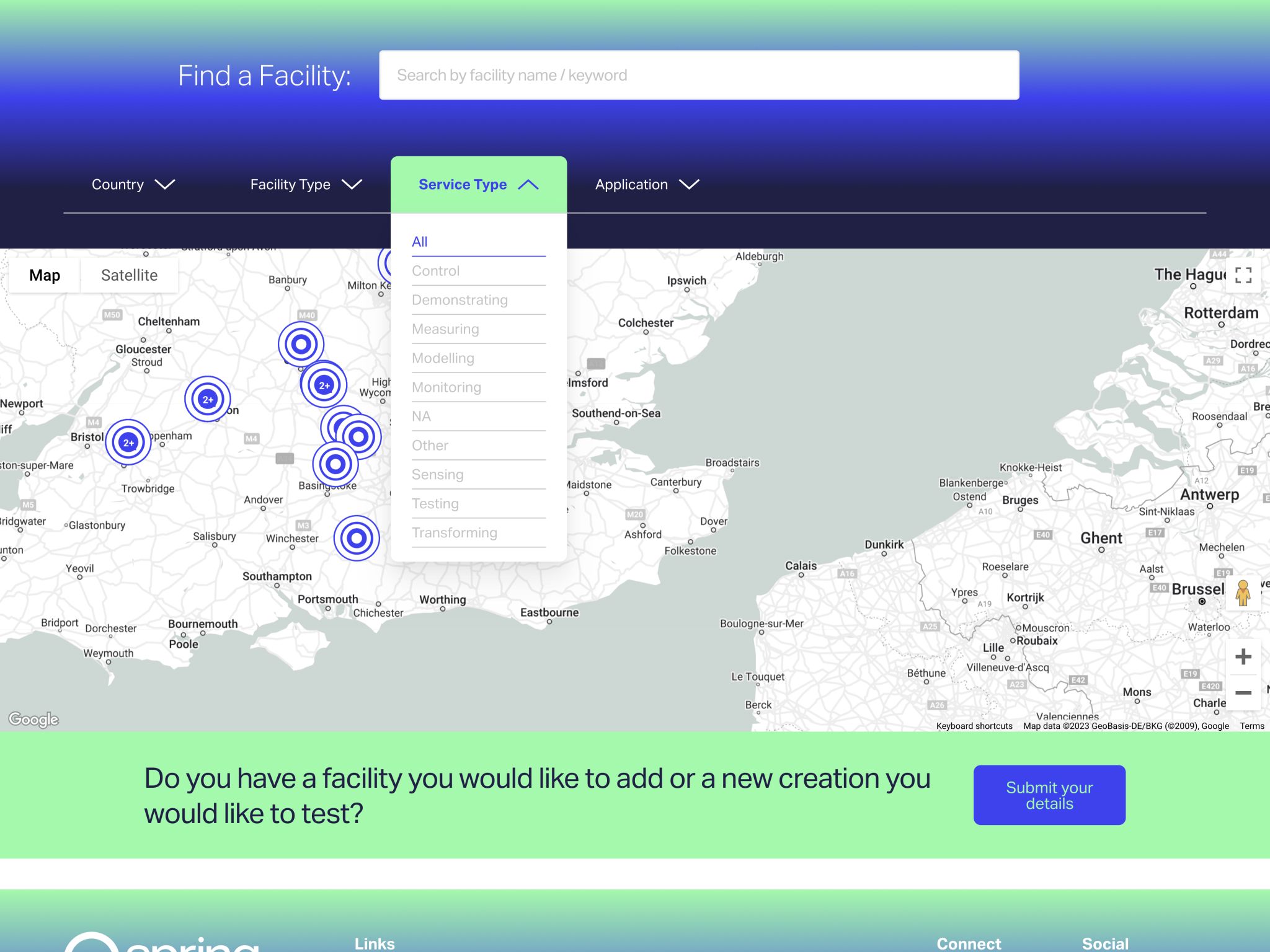Image resolution: width=1270 pixels, height=952 pixels.
Task: Zoom out the map with minus icon
Action: (x=1243, y=692)
